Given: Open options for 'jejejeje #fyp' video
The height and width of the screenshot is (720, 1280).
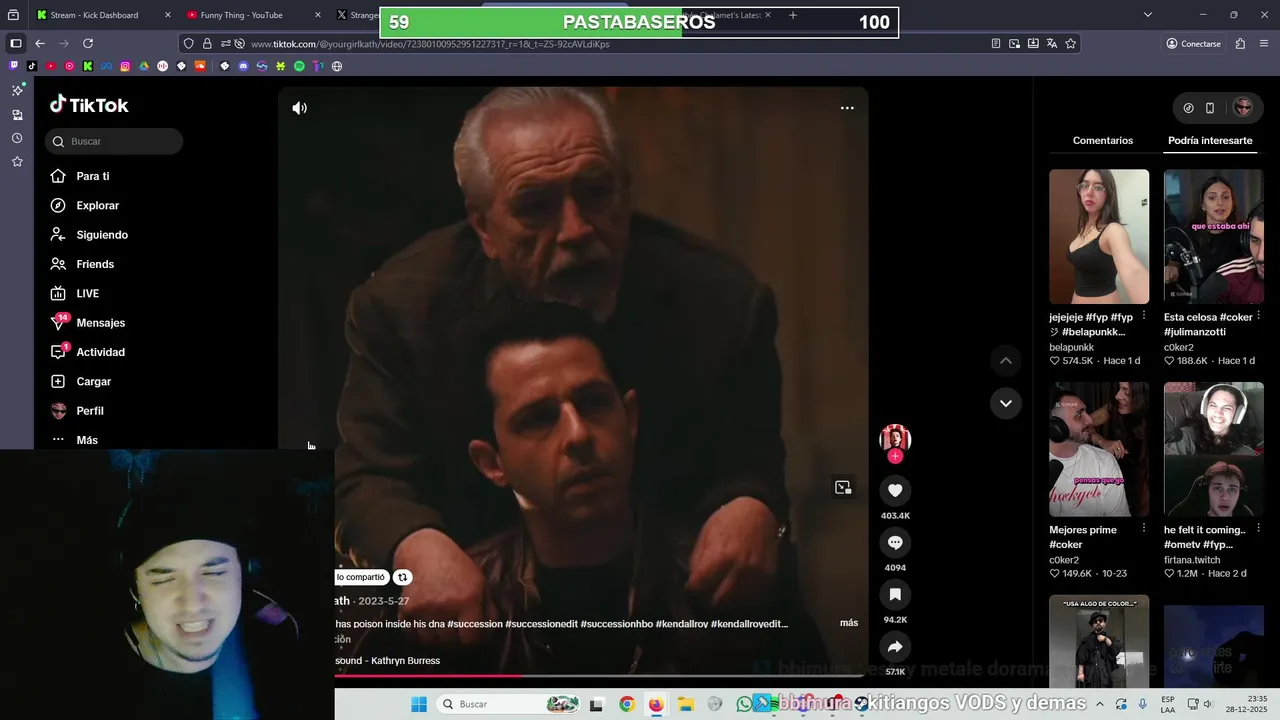Looking at the screenshot, I should [1144, 316].
